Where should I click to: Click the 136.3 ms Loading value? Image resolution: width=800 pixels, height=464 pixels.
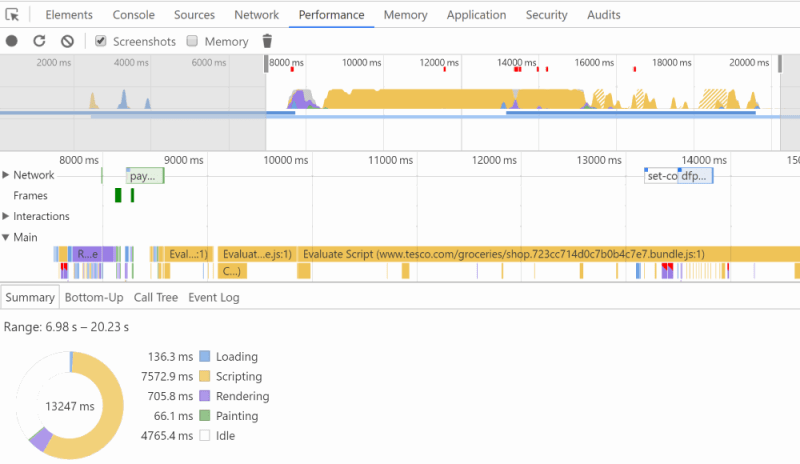click(170, 357)
